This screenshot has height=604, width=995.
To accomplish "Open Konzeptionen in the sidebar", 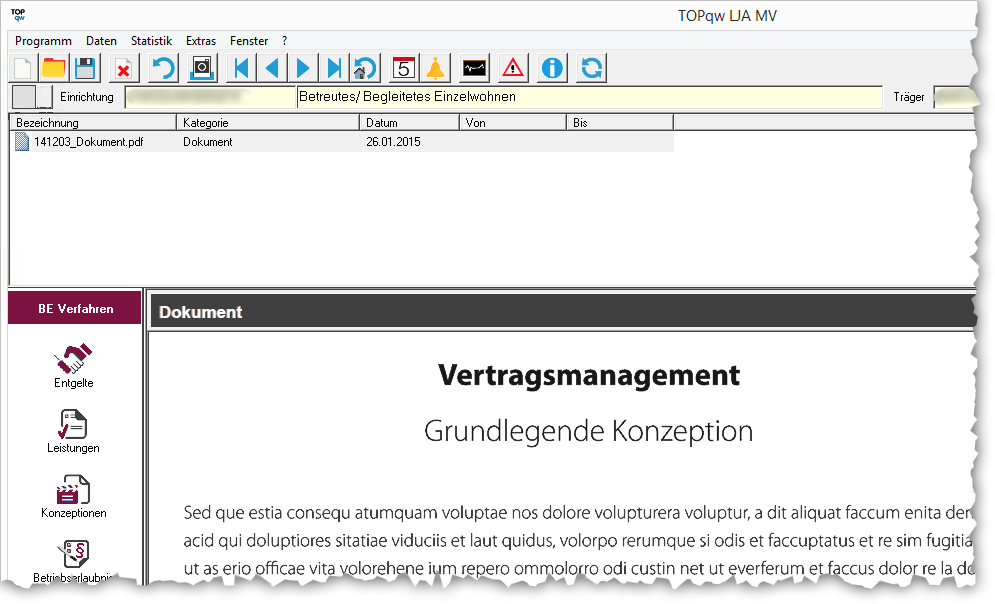I will (73, 496).
